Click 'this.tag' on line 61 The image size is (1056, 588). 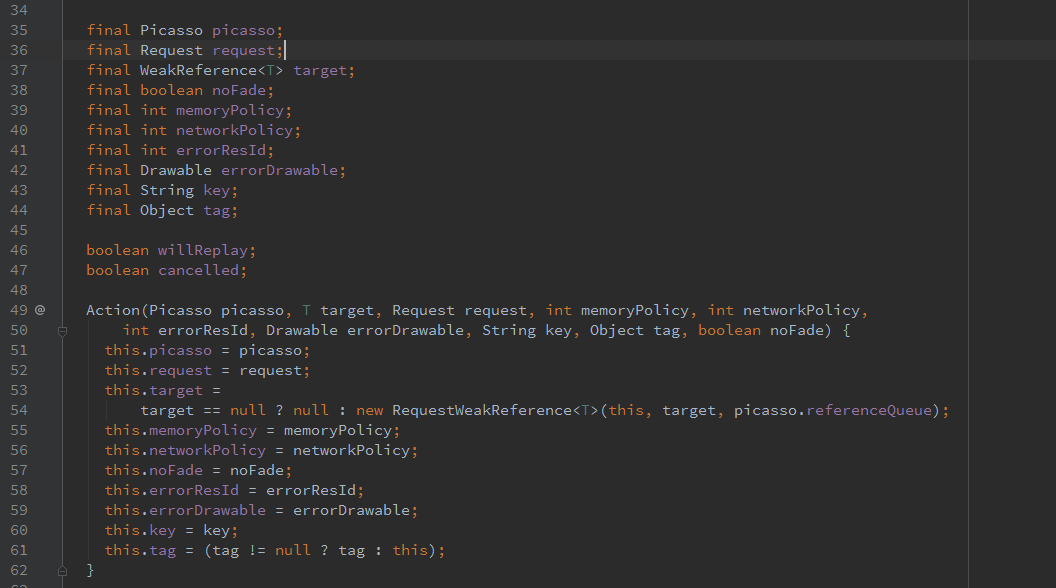tap(140, 550)
